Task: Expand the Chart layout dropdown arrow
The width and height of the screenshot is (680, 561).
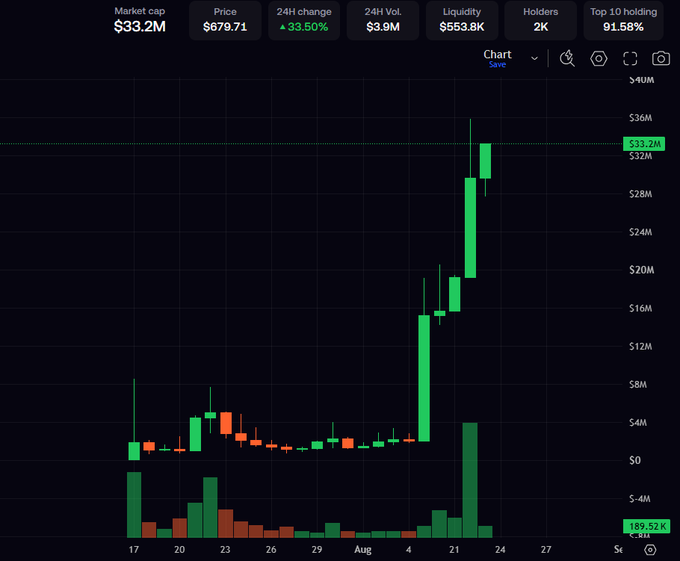Action: pos(534,58)
